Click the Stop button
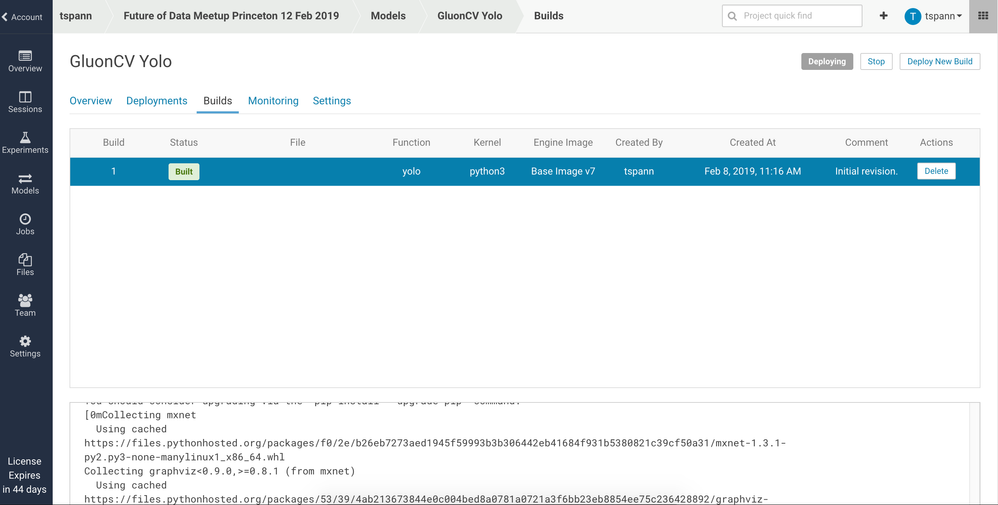Image resolution: width=998 pixels, height=505 pixels. tap(876, 62)
